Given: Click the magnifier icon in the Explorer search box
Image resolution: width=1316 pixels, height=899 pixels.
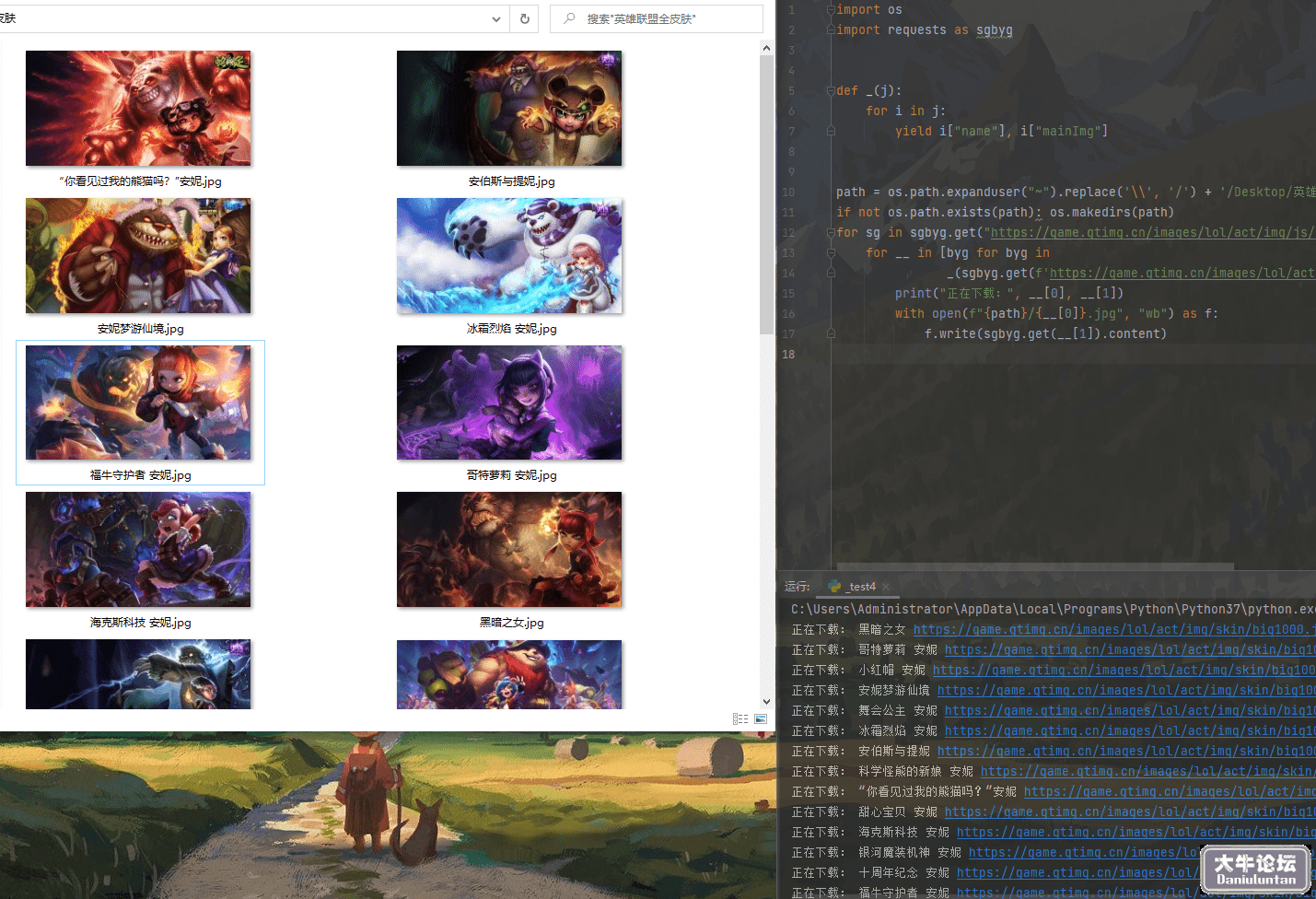Looking at the screenshot, I should [x=570, y=18].
